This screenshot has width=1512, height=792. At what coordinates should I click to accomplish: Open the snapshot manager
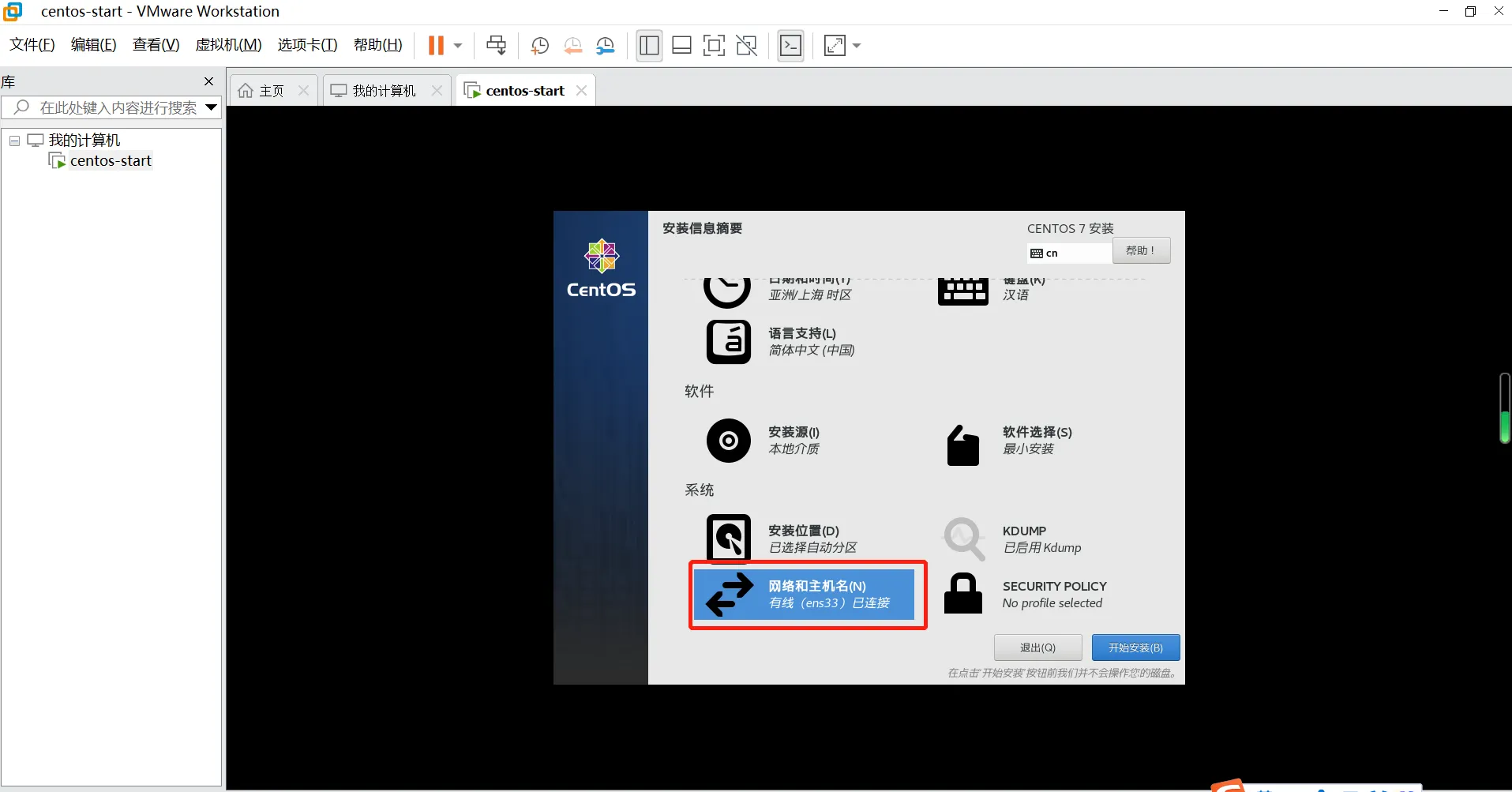pyautogui.click(x=606, y=46)
